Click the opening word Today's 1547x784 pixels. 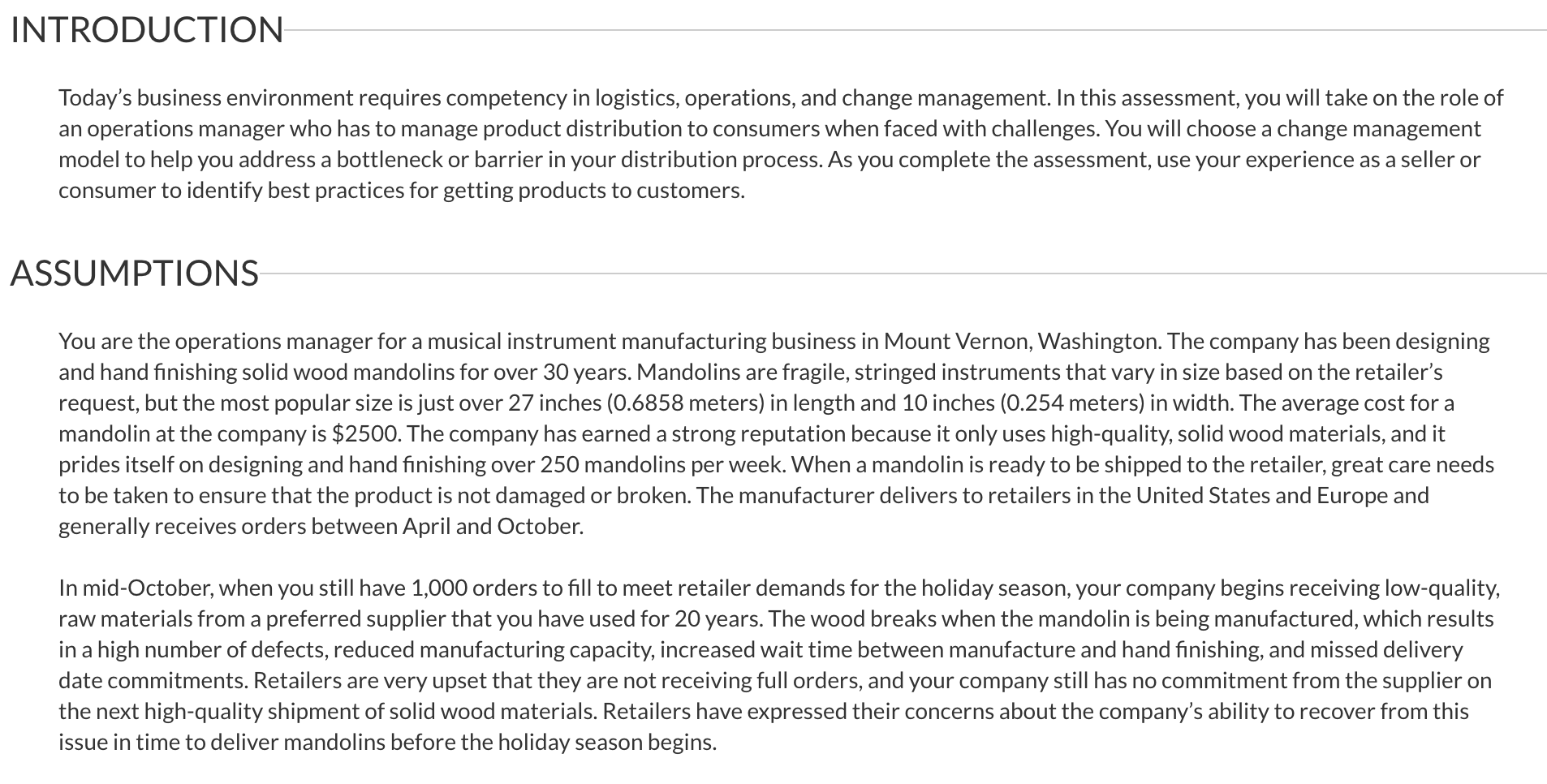[x=95, y=98]
